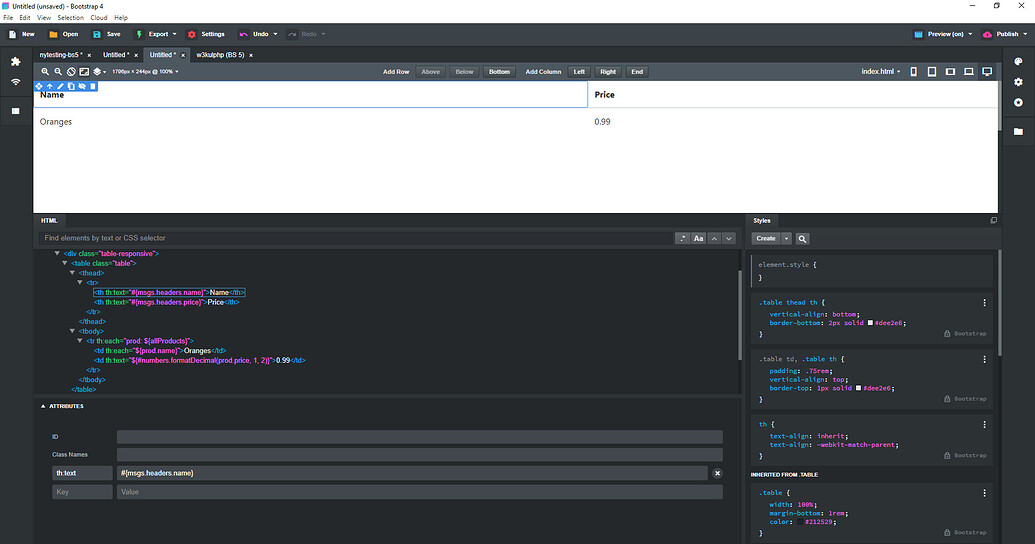Viewport: 1035px width, 544px height.
Task: Duplicate the selected element with copy icon
Action: pyautogui.click(x=71, y=86)
